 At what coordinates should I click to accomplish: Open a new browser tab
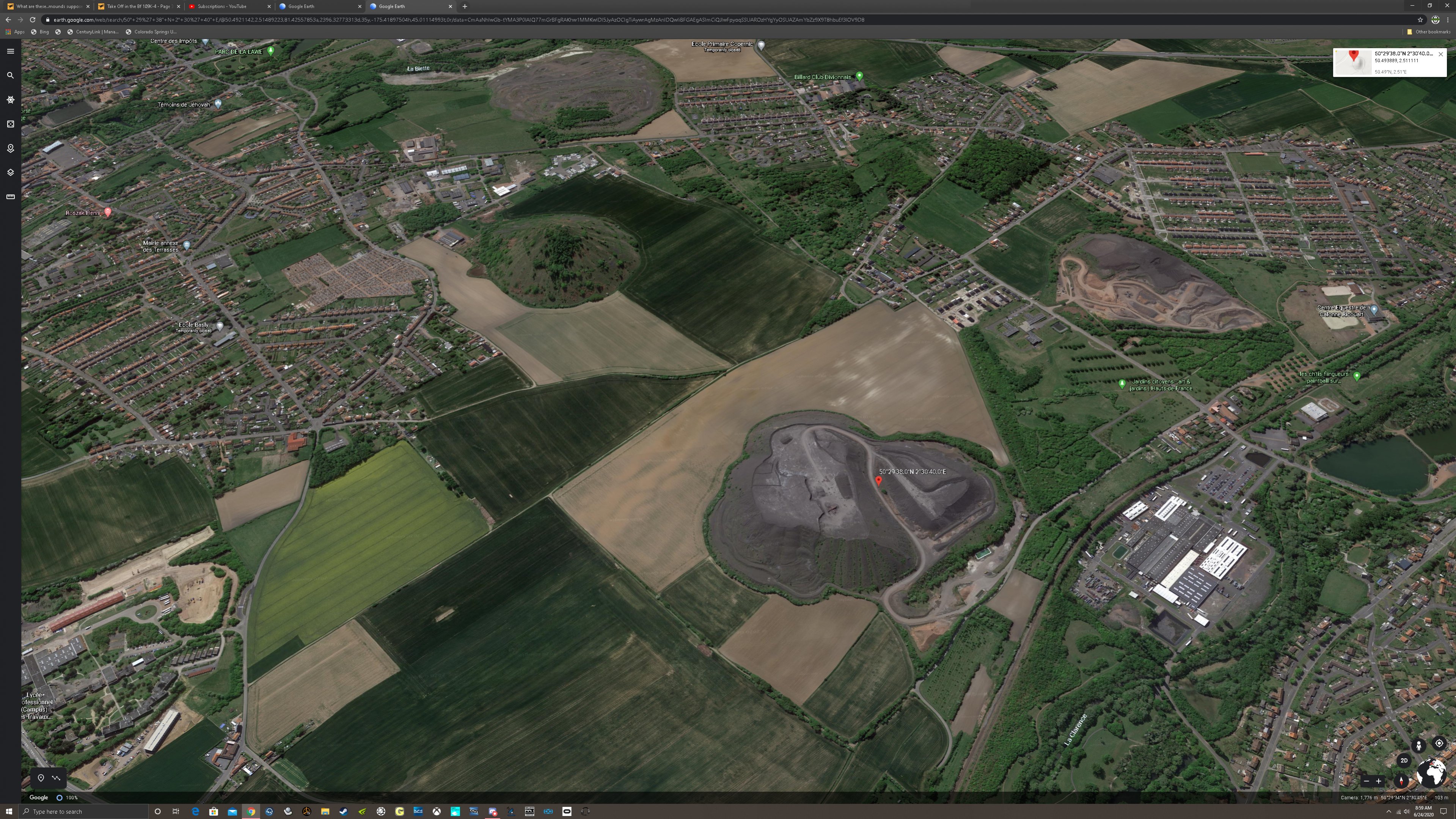[x=465, y=6]
